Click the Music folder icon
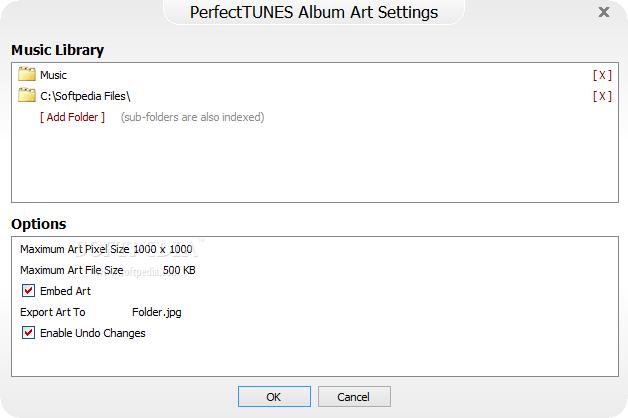 click(27, 74)
